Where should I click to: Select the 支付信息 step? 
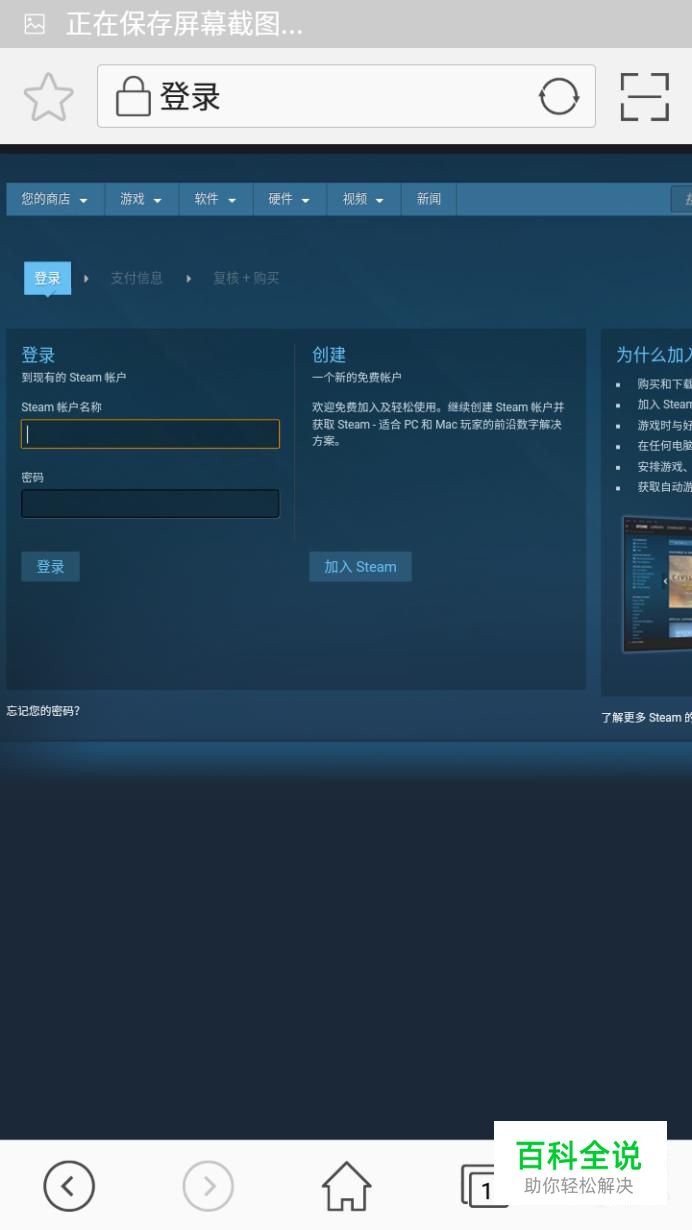pos(136,278)
